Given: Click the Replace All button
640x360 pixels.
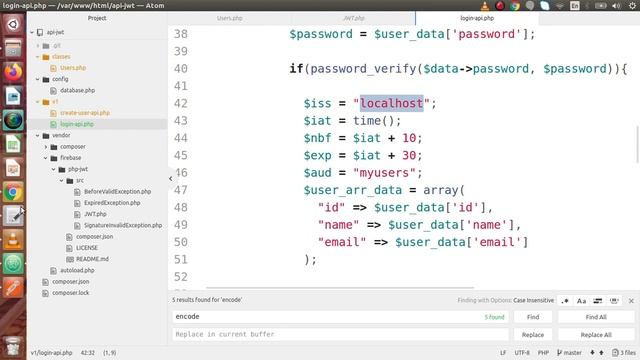Looking at the screenshot, I should [x=596, y=335].
